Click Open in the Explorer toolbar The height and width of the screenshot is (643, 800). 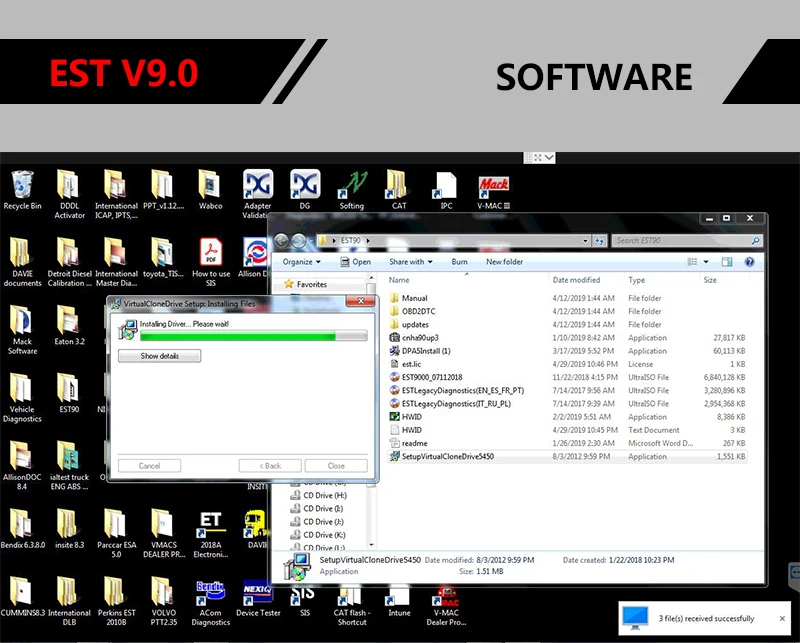click(355, 262)
